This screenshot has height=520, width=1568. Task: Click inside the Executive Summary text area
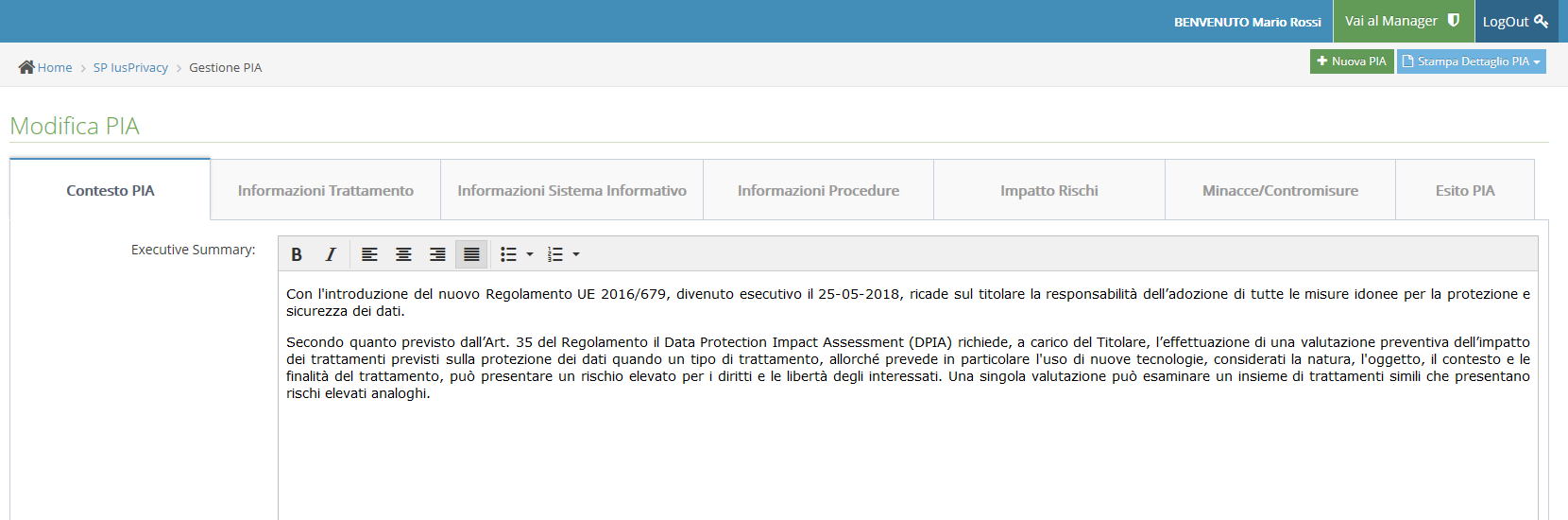908,395
